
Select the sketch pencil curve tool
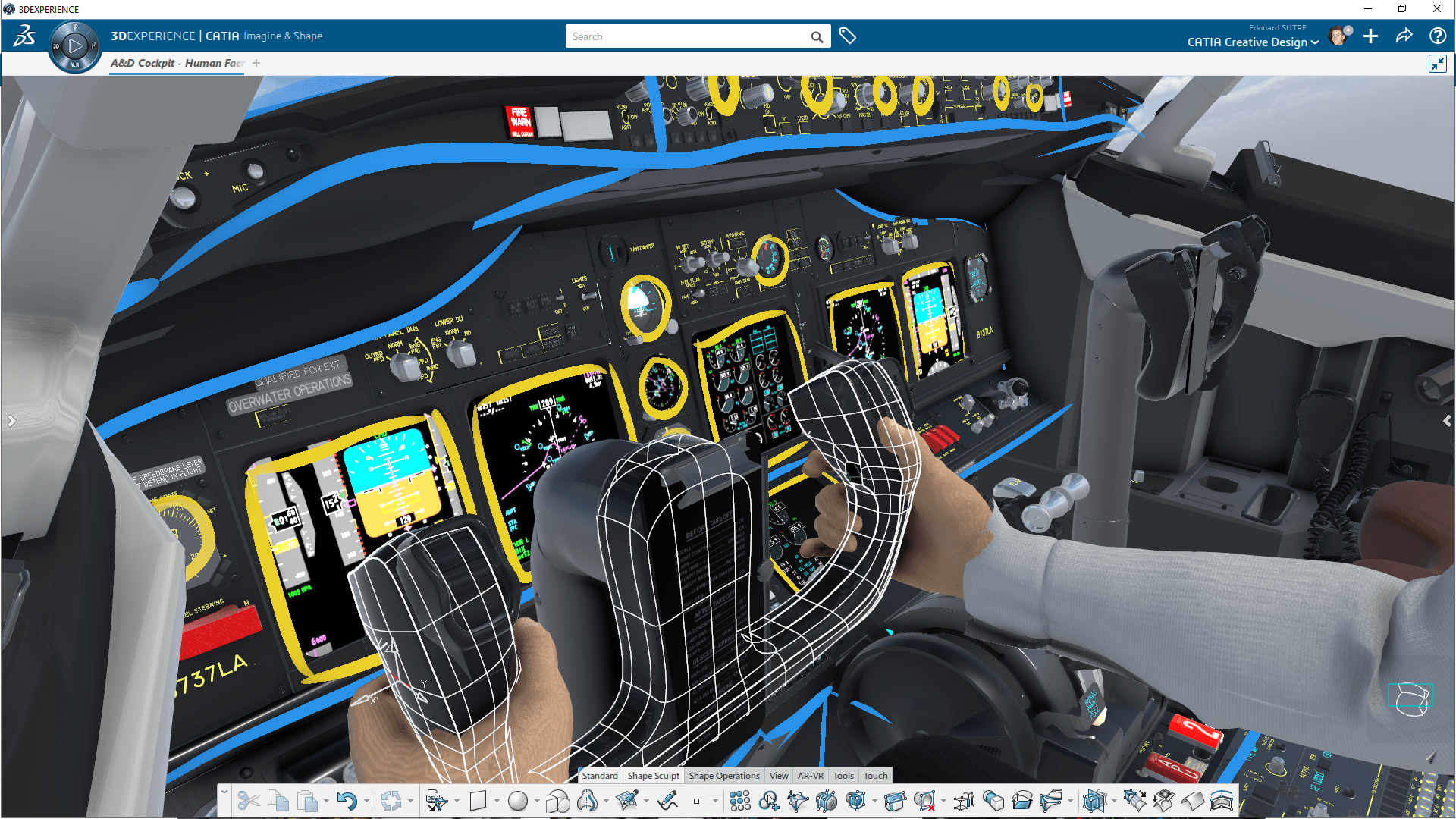[667, 801]
